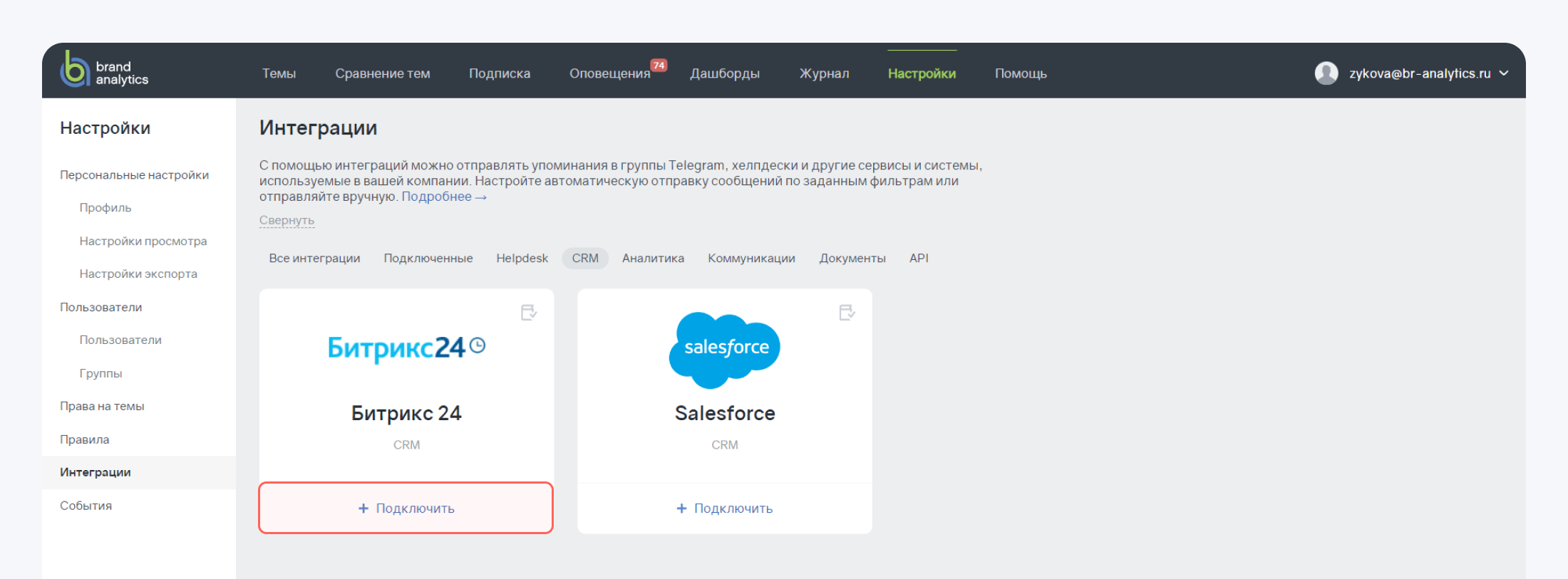Click the zykova@br-analytics.ru account name

point(1420,73)
